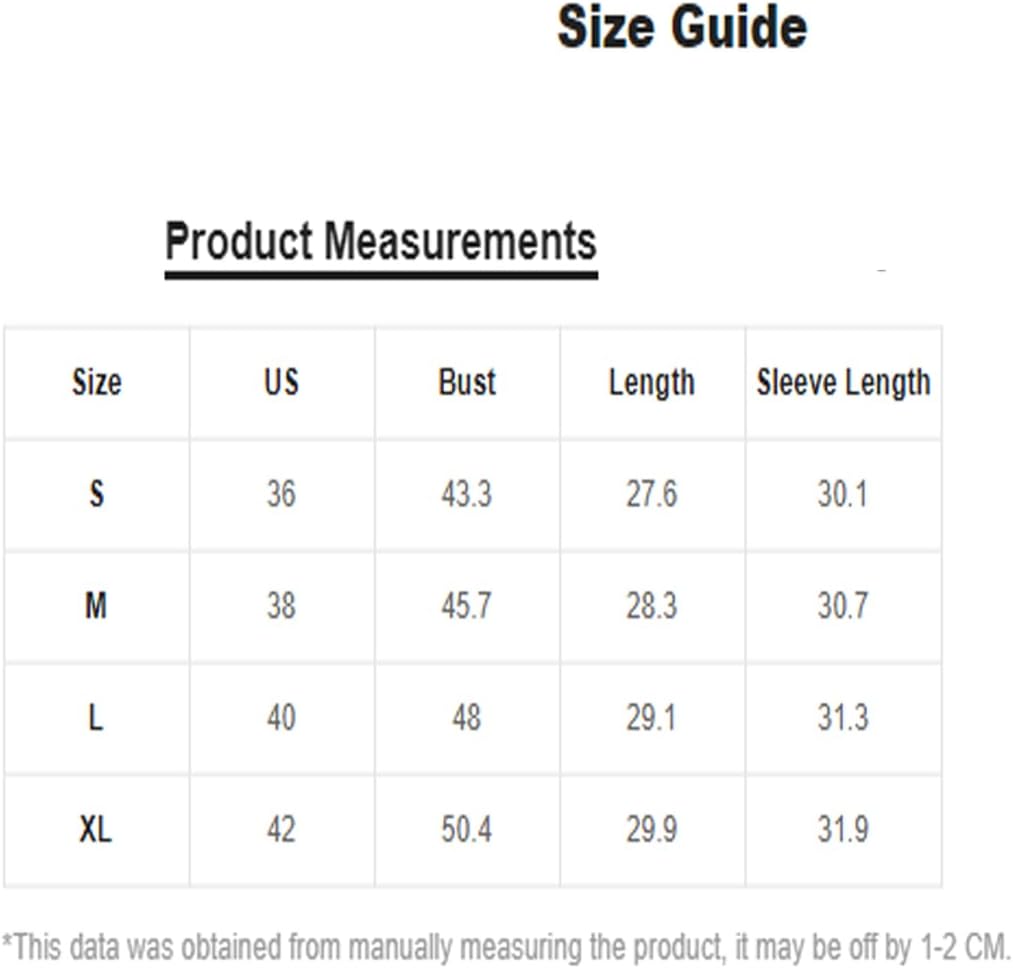This screenshot has height=968, width=1013.
Task: Click sleeve length value 31.3
Action: tap(842, 718)
